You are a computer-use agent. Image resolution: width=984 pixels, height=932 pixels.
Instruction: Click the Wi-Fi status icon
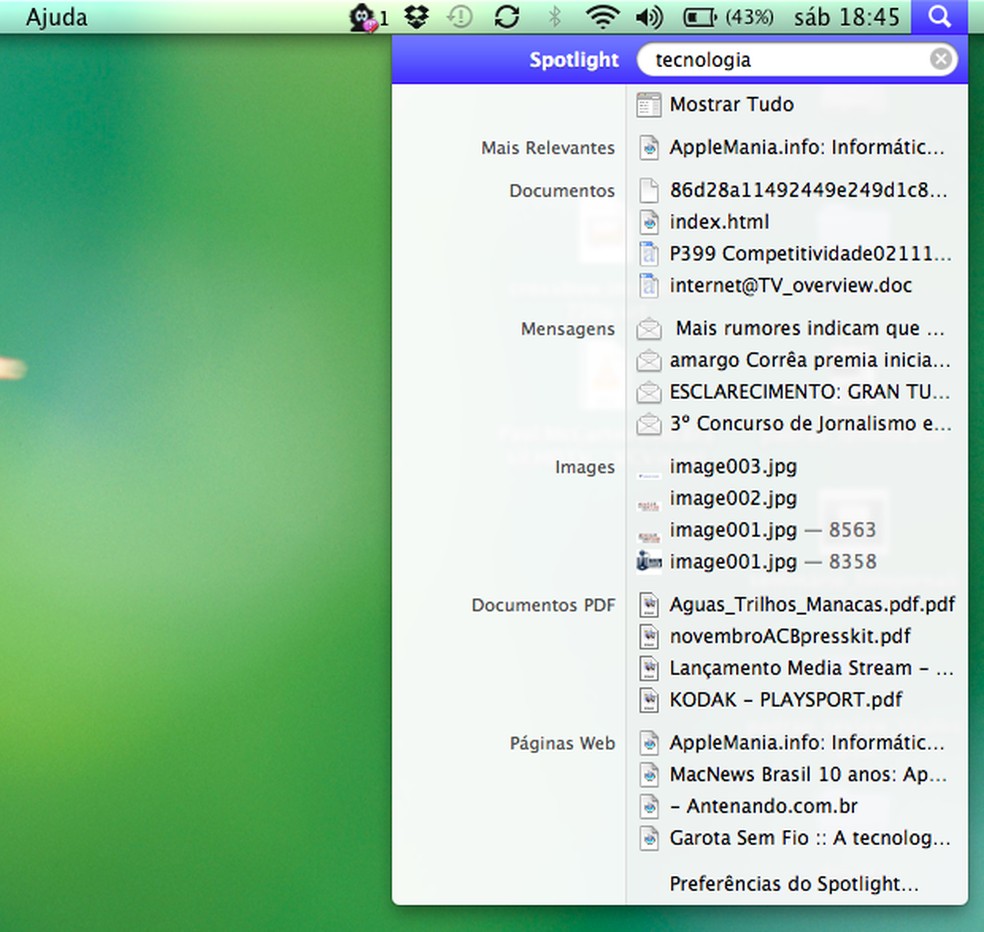(602, 17)
